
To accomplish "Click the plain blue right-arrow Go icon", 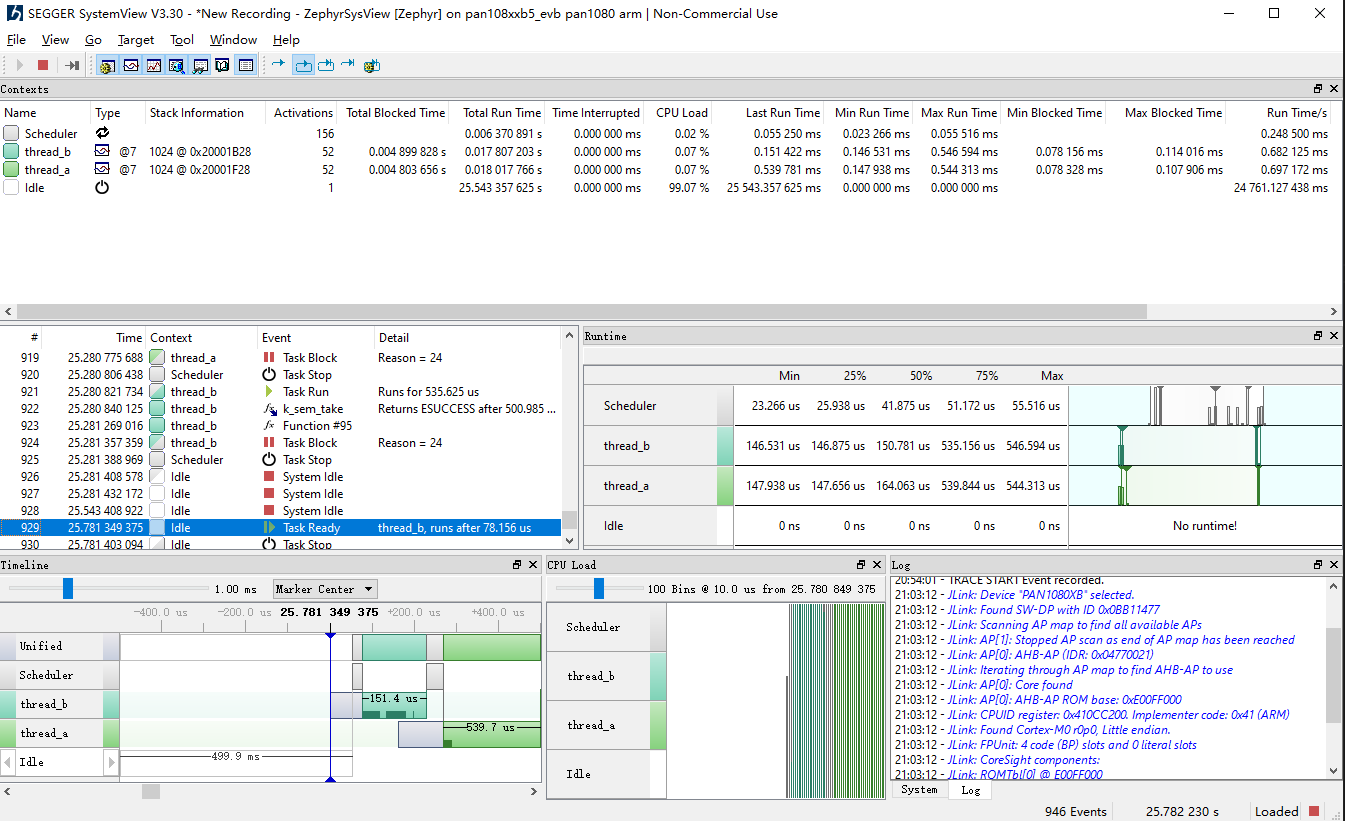I will [x=279, y=64].
